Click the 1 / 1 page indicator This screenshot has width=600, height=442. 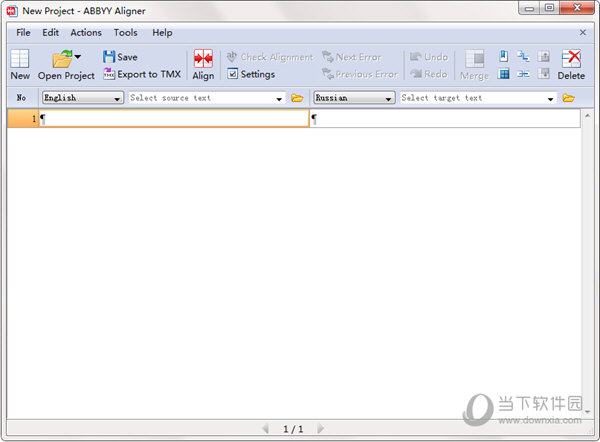coord(293,429)
